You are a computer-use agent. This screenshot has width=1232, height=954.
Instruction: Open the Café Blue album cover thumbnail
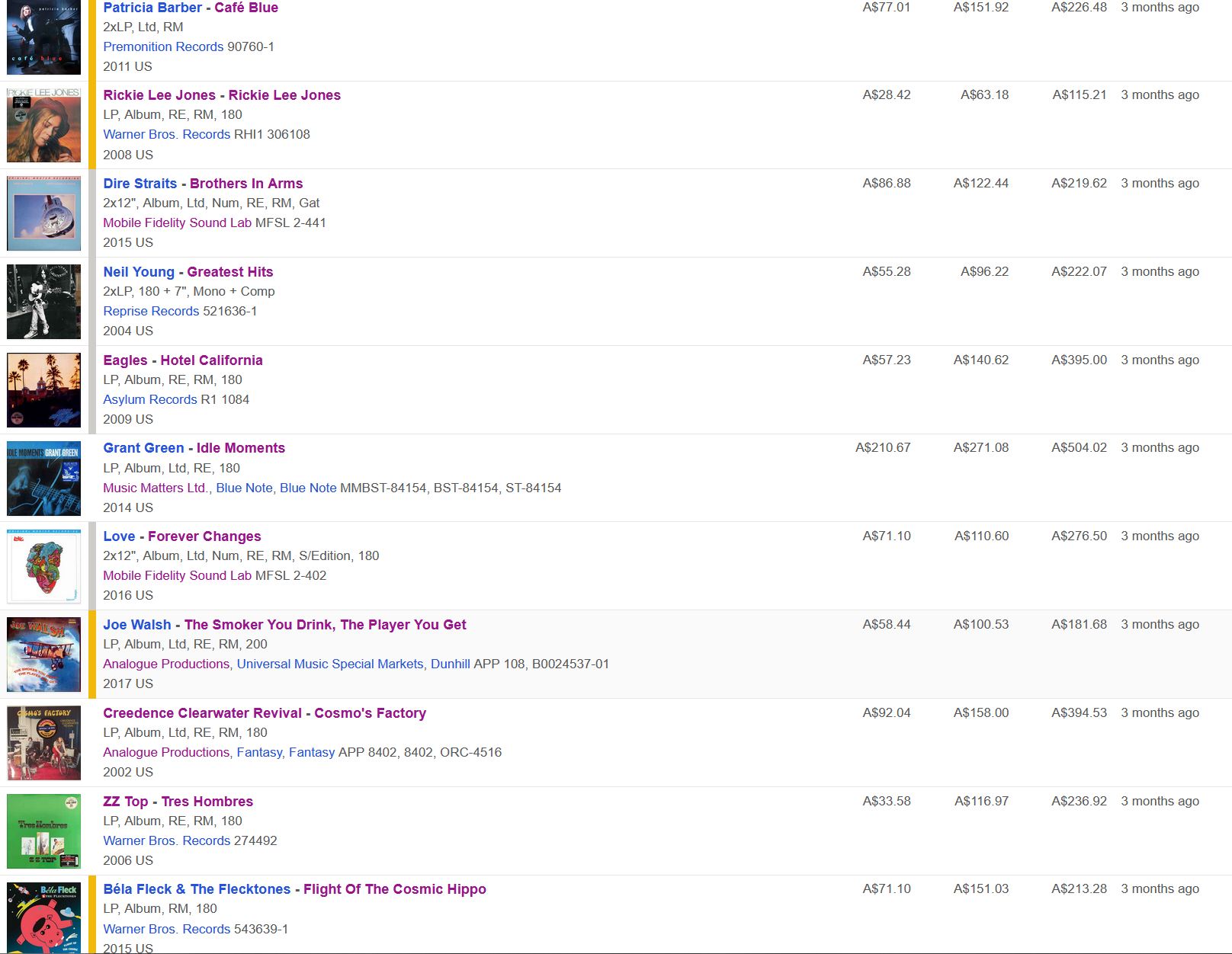coord(43,38)
